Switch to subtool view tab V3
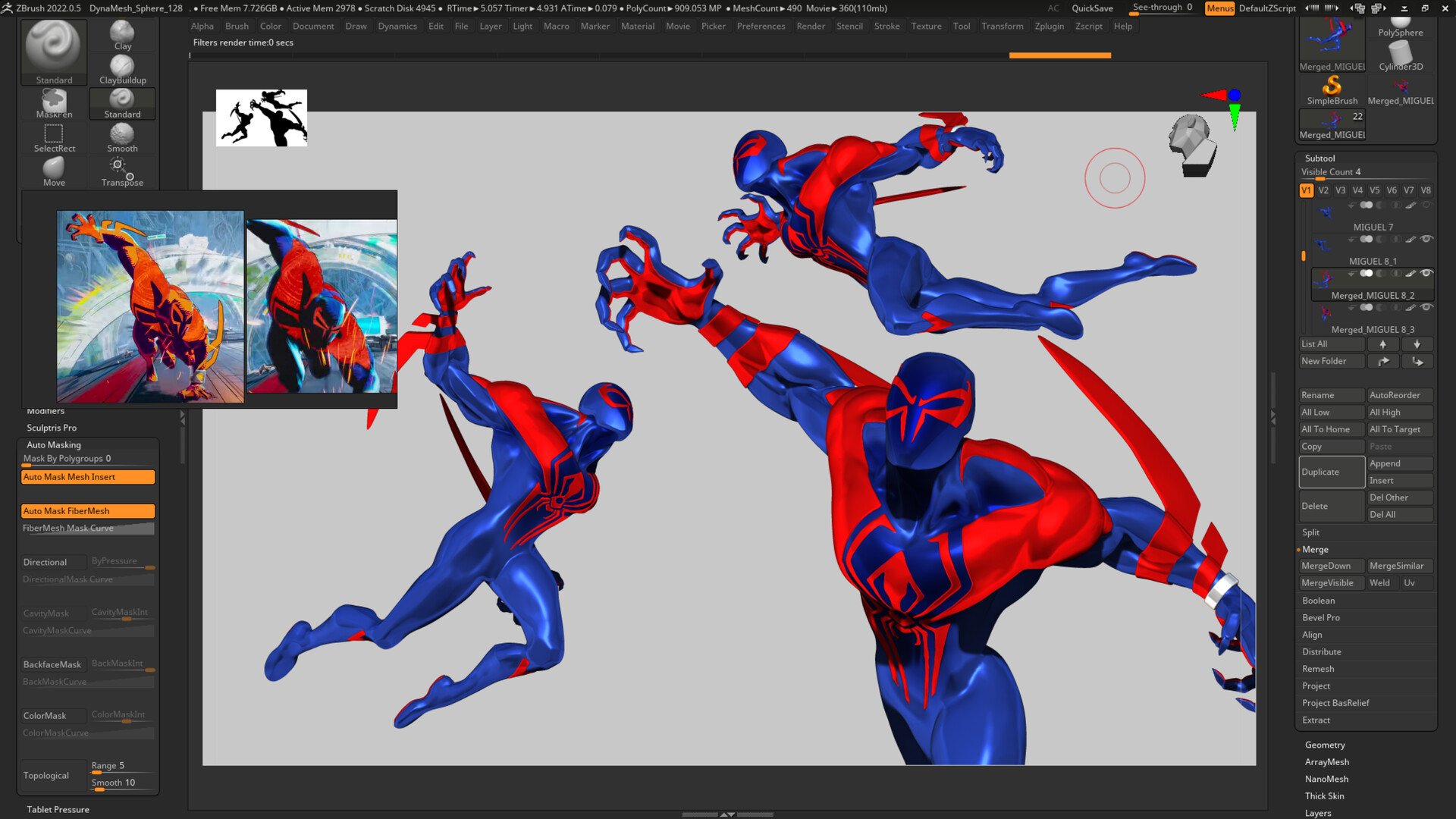1456x819 pixels. [x=1340, y=190]
